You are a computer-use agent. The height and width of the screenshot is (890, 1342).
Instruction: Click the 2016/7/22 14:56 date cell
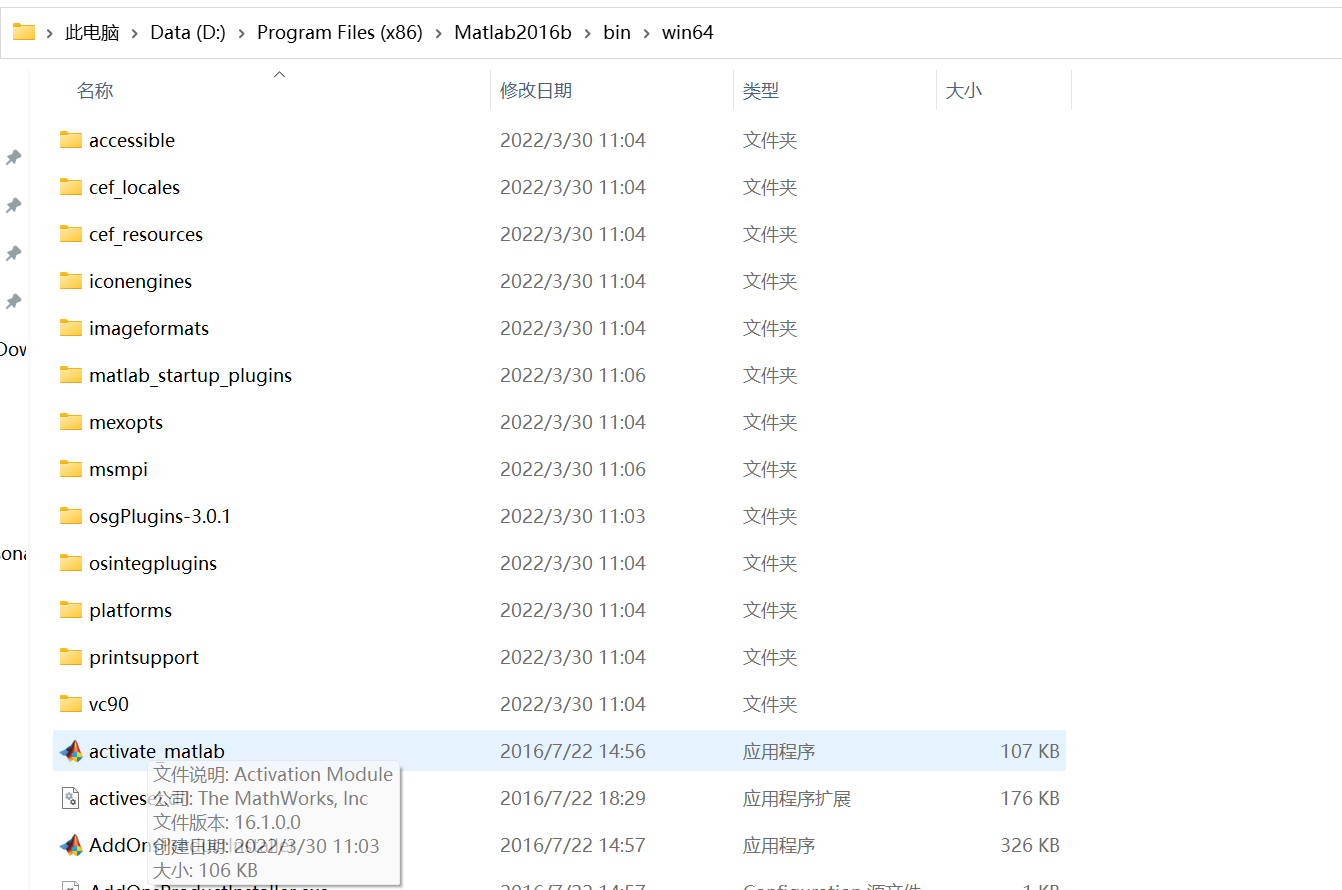pos(573,751)
